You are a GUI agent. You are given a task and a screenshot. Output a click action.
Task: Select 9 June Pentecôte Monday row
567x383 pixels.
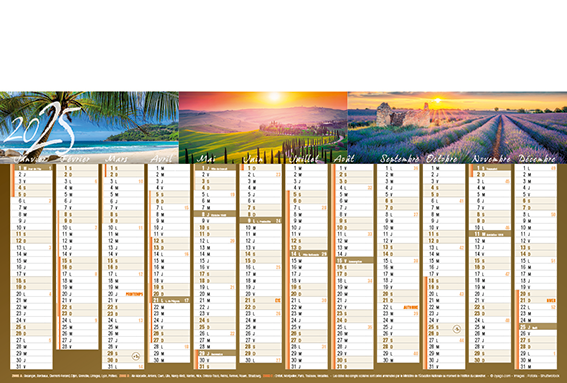(261, 221)
